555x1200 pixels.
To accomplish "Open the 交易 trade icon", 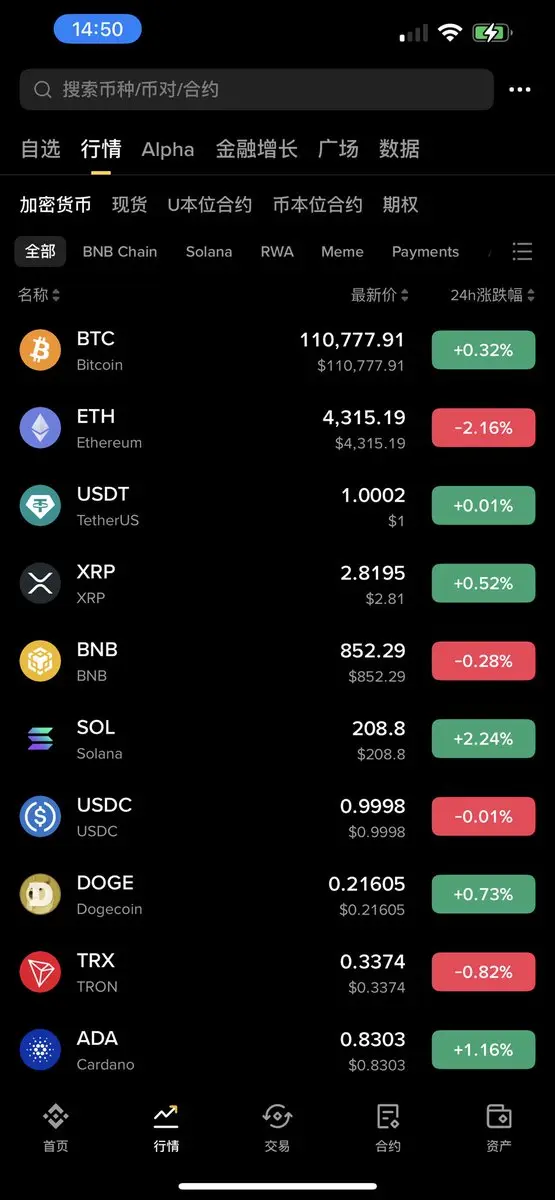I will click(277, 1116).
